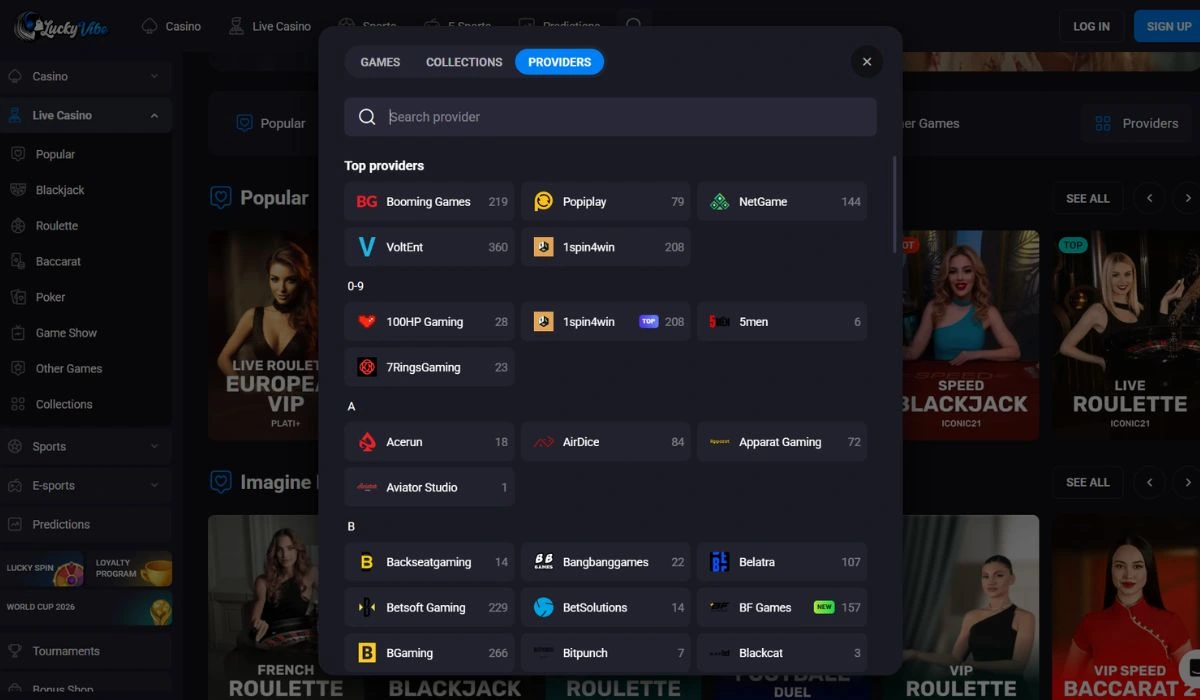Screen dimensions: 1200x700
Task: Open Blackcat provider
Action: [782, 653]
